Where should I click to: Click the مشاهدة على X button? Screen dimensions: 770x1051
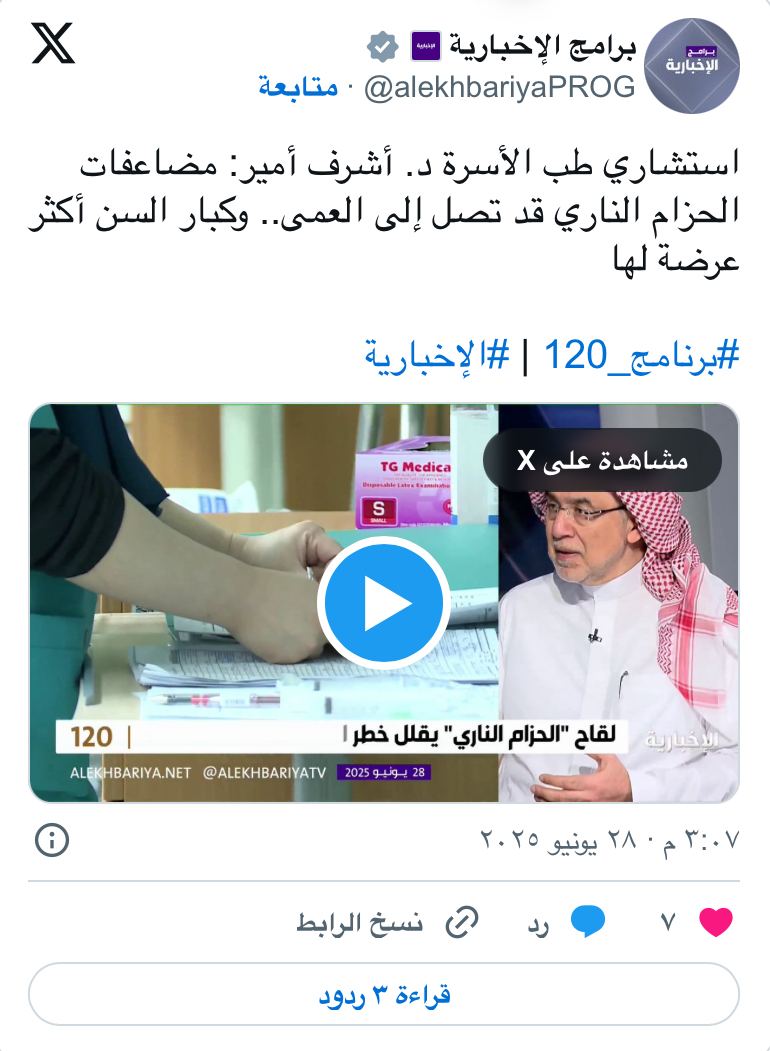pos(602,460)
